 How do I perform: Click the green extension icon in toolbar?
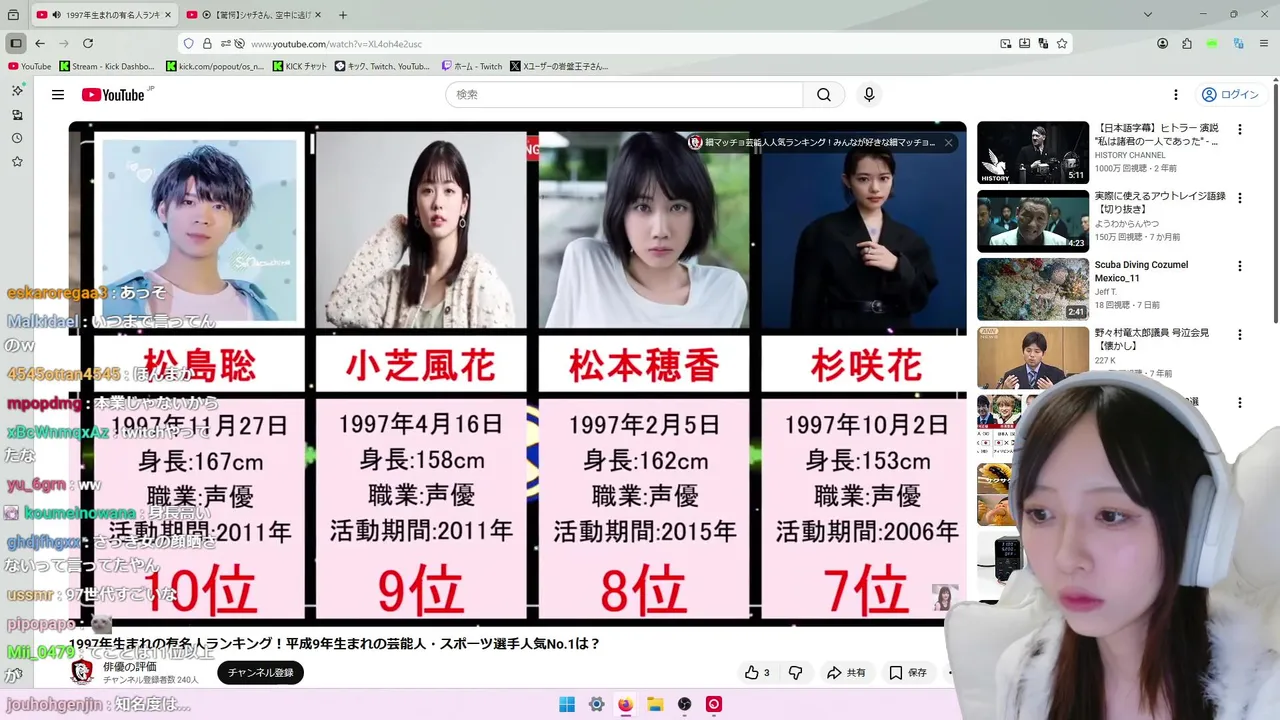[x=1212, y=44]
